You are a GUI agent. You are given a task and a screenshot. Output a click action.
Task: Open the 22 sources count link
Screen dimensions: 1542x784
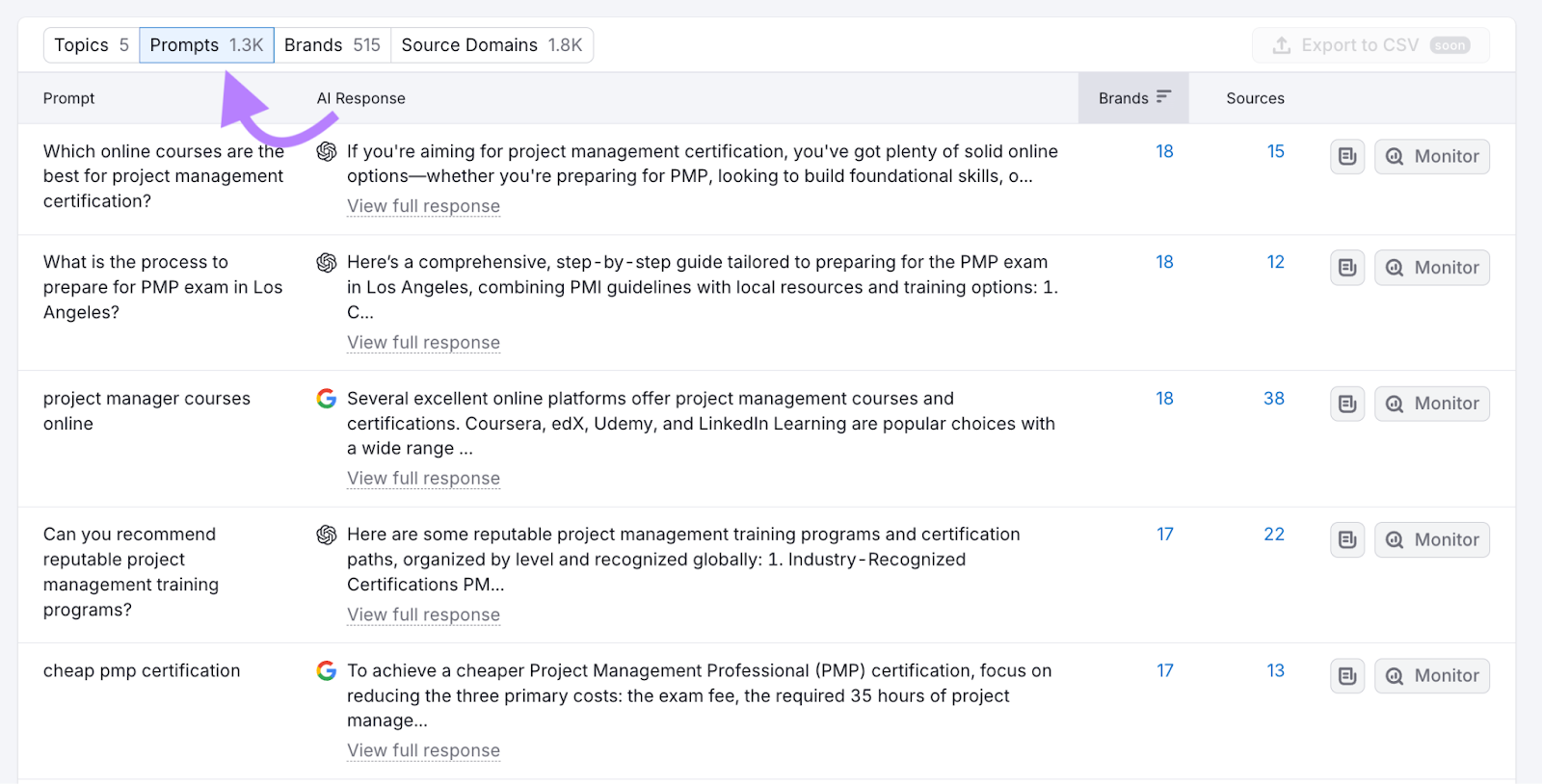[1273, 535]
